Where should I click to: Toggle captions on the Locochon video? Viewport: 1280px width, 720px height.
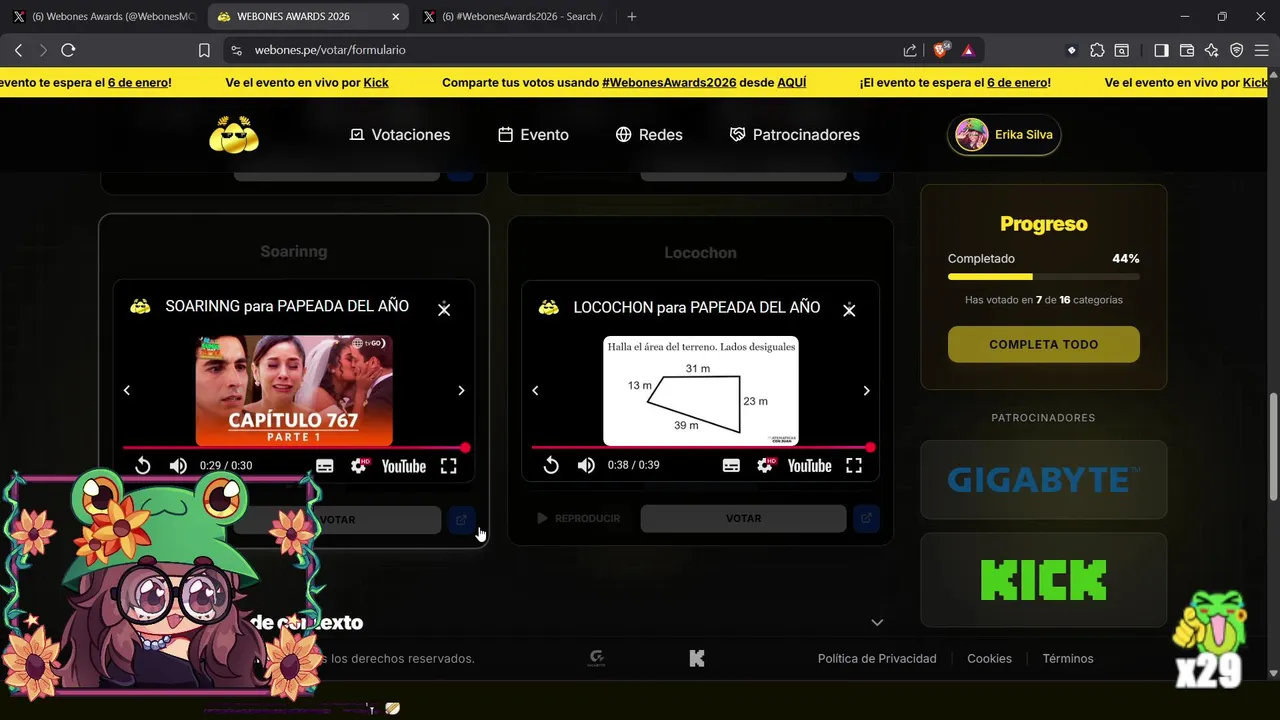pyautogui.click(x=731, y=465)
